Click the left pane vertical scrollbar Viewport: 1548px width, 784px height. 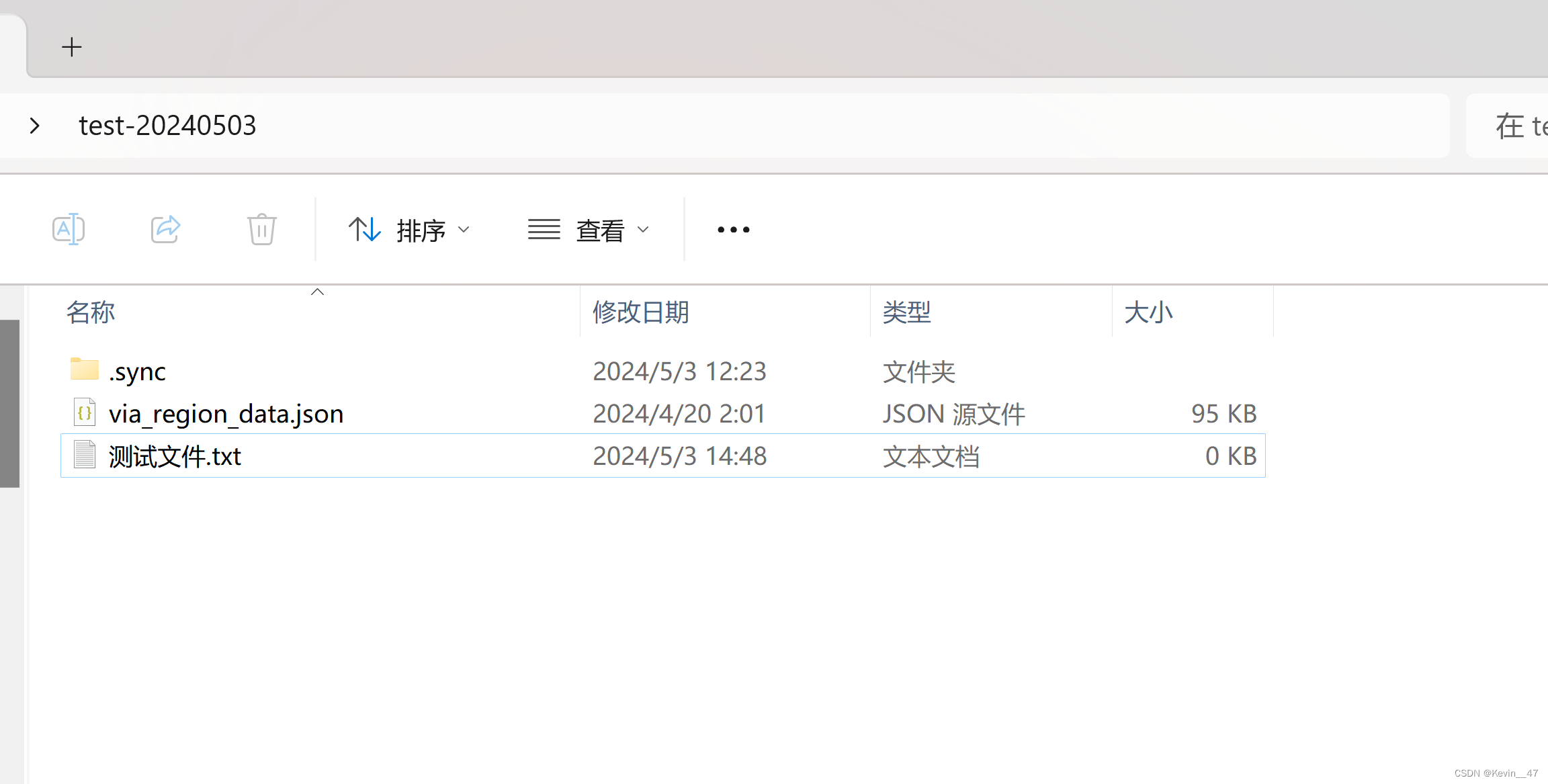(10, 403)
